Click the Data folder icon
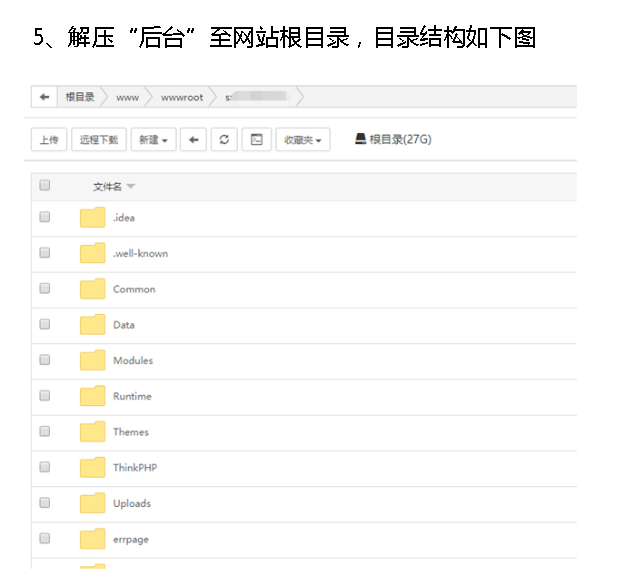 pyautogui.click(x=93, y=325)
